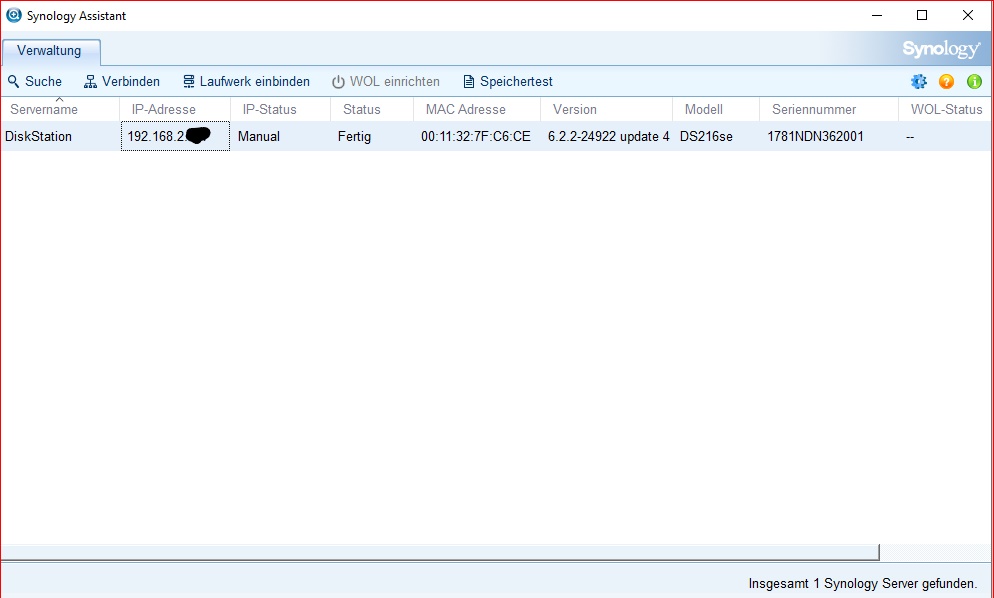Sort by the IP-Adresse column header
Screen dimensions: 994x598
175,109
